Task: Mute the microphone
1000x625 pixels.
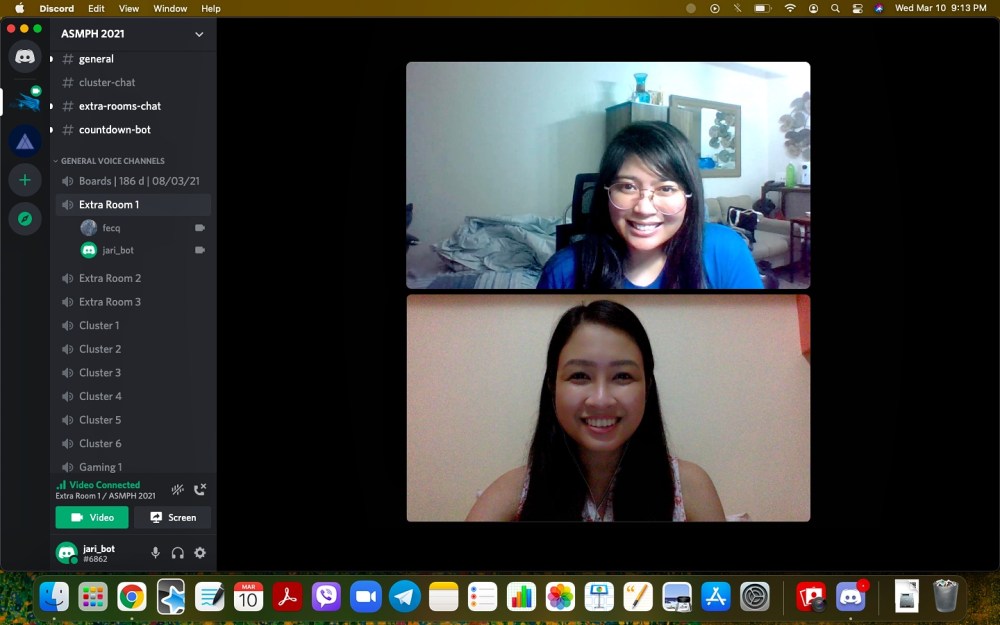Action: [155, 553]
